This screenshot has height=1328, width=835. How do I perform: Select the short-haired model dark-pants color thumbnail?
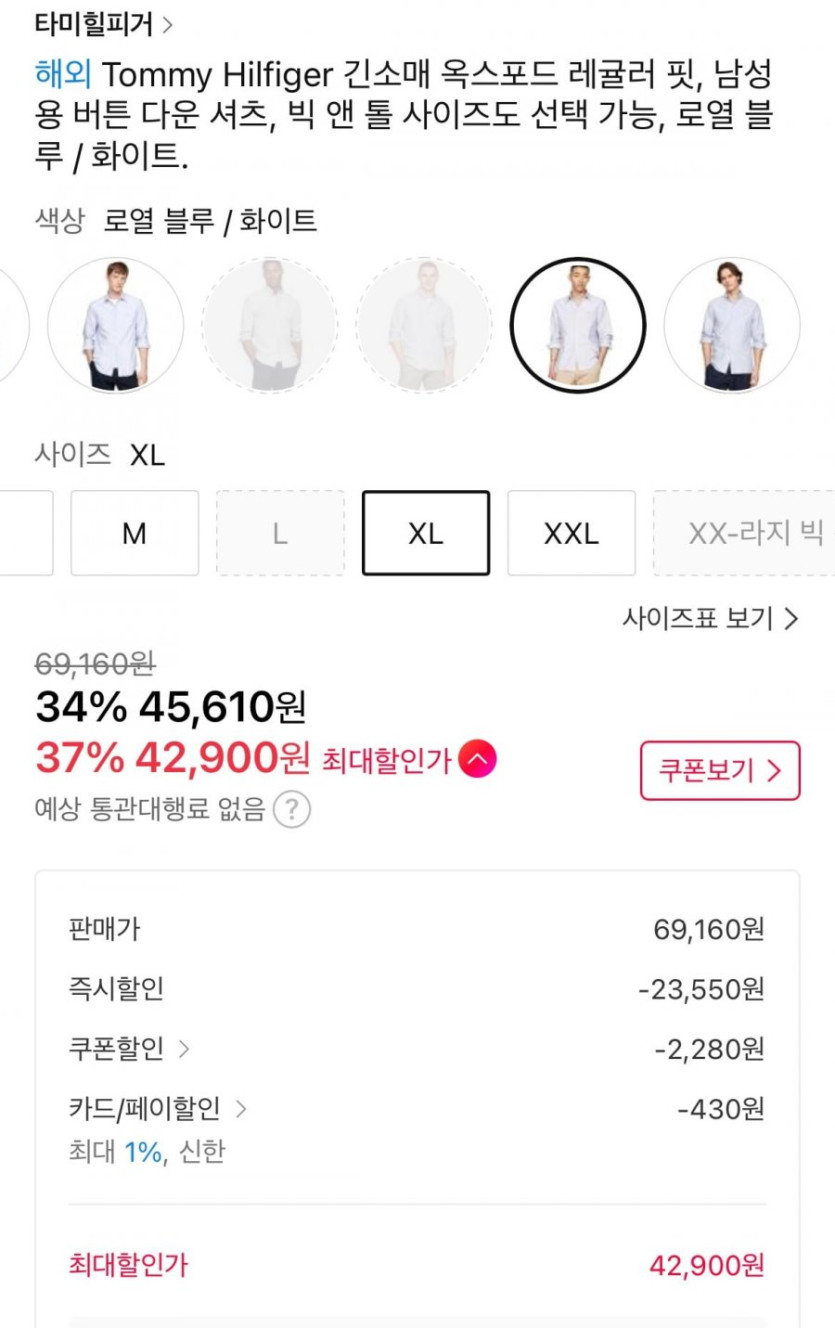coord(115,325)
